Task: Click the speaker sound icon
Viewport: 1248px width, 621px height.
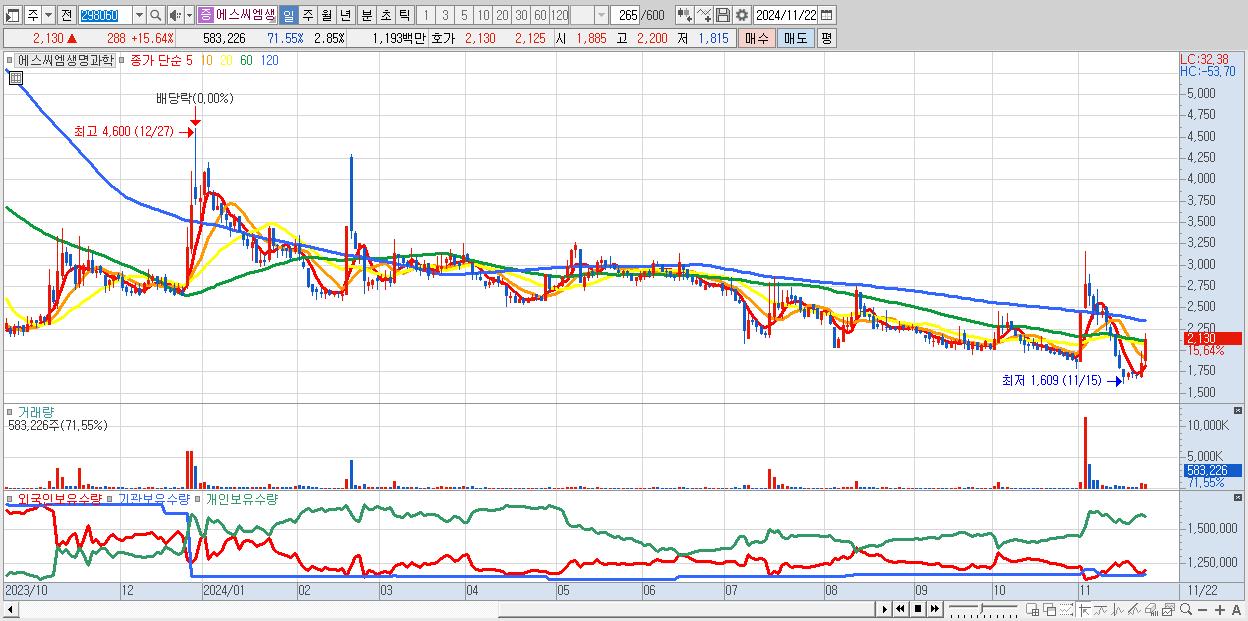Action: point(176,15)
